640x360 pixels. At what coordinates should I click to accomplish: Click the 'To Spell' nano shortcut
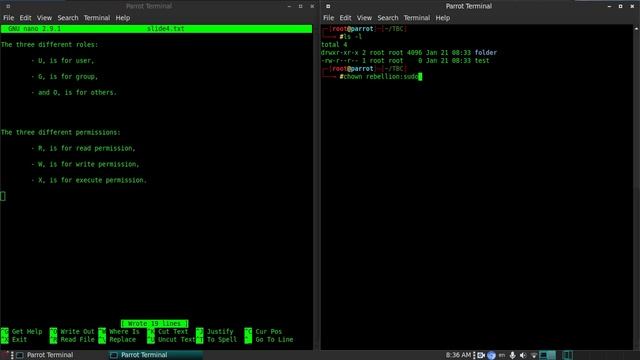point(222,339)
